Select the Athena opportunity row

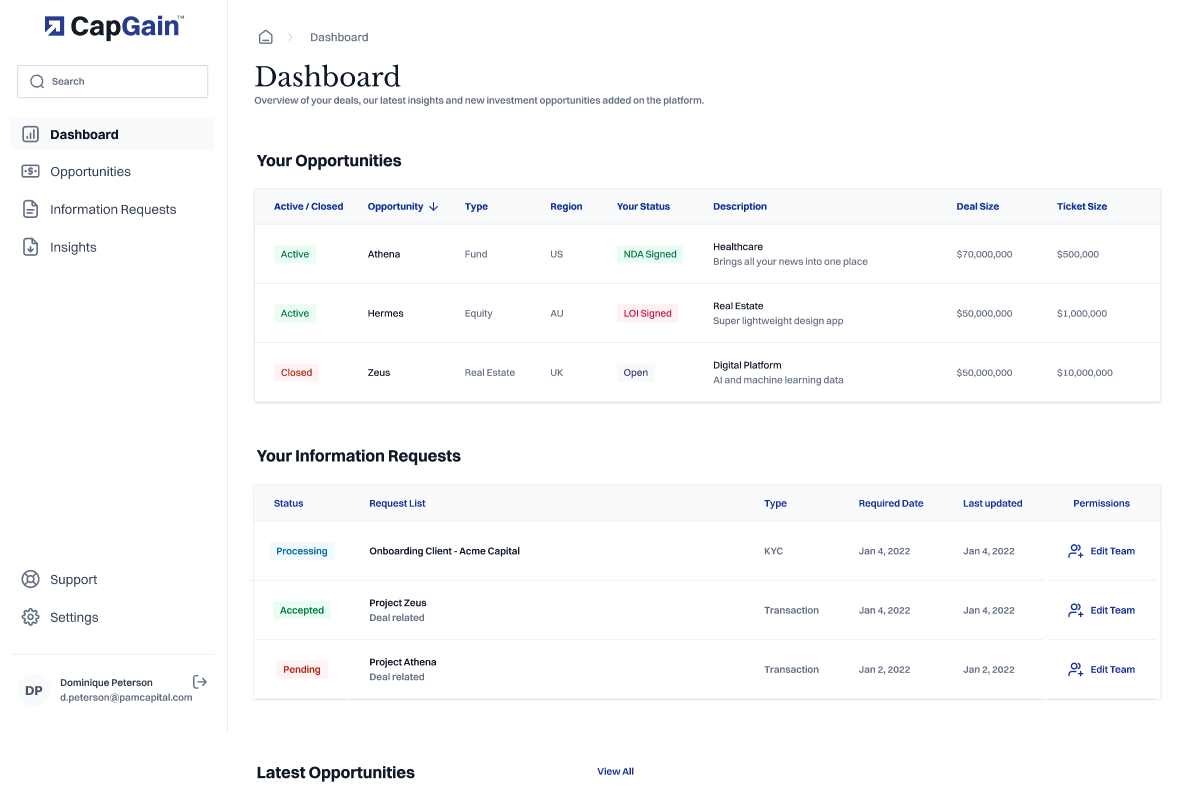click(384, 254)
